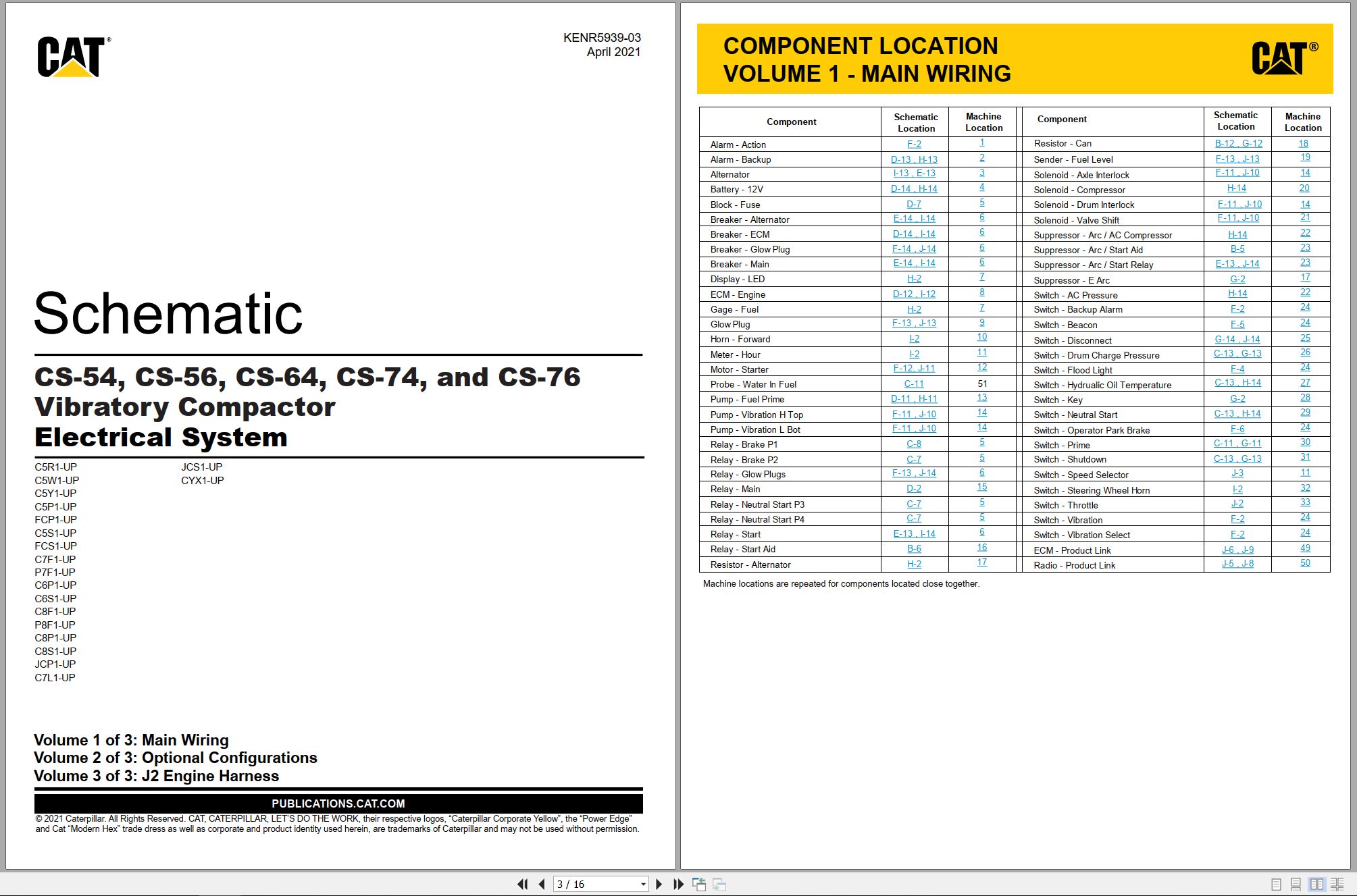Image resolution: width=1357 pixels, height=896 pixels.
Task: Open Switch - Disconnect schematic location G-14, J-14
Action: pos(1237,339)
